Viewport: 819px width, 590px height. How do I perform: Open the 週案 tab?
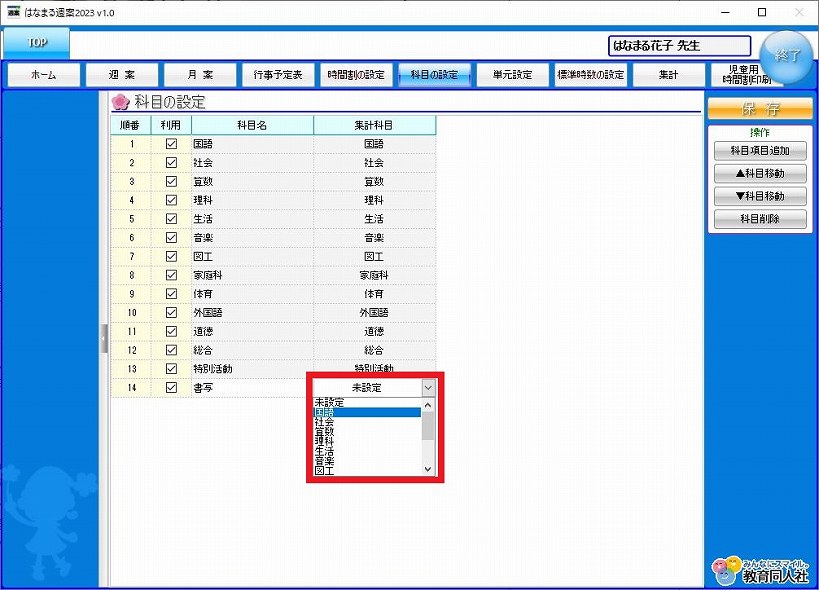122,75
